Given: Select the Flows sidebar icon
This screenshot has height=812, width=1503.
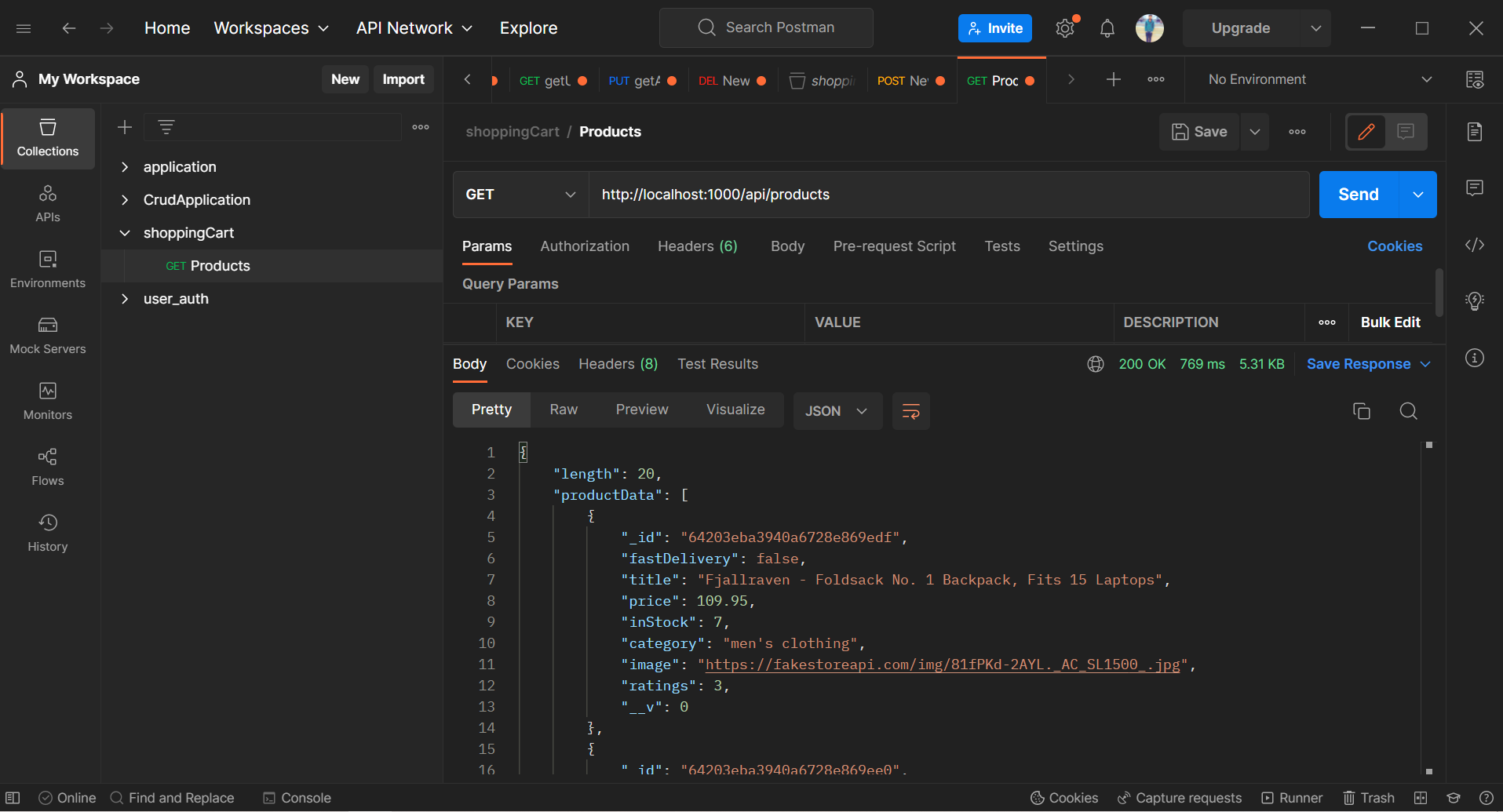Looking at the screenshot, I should [47, 467].
